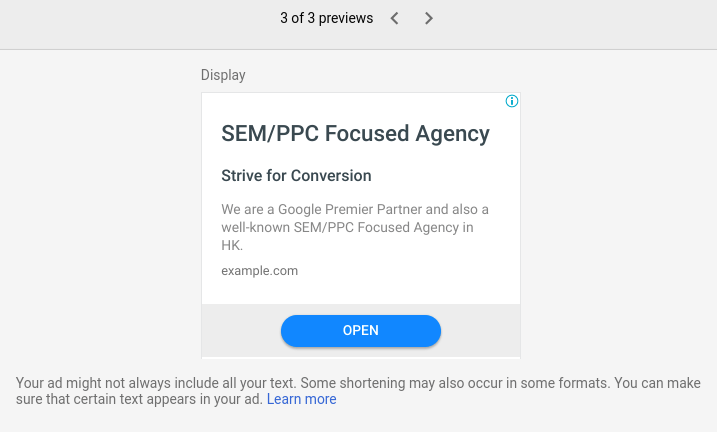
Task: Click the Display format label
Action: (x=223, y=75)
